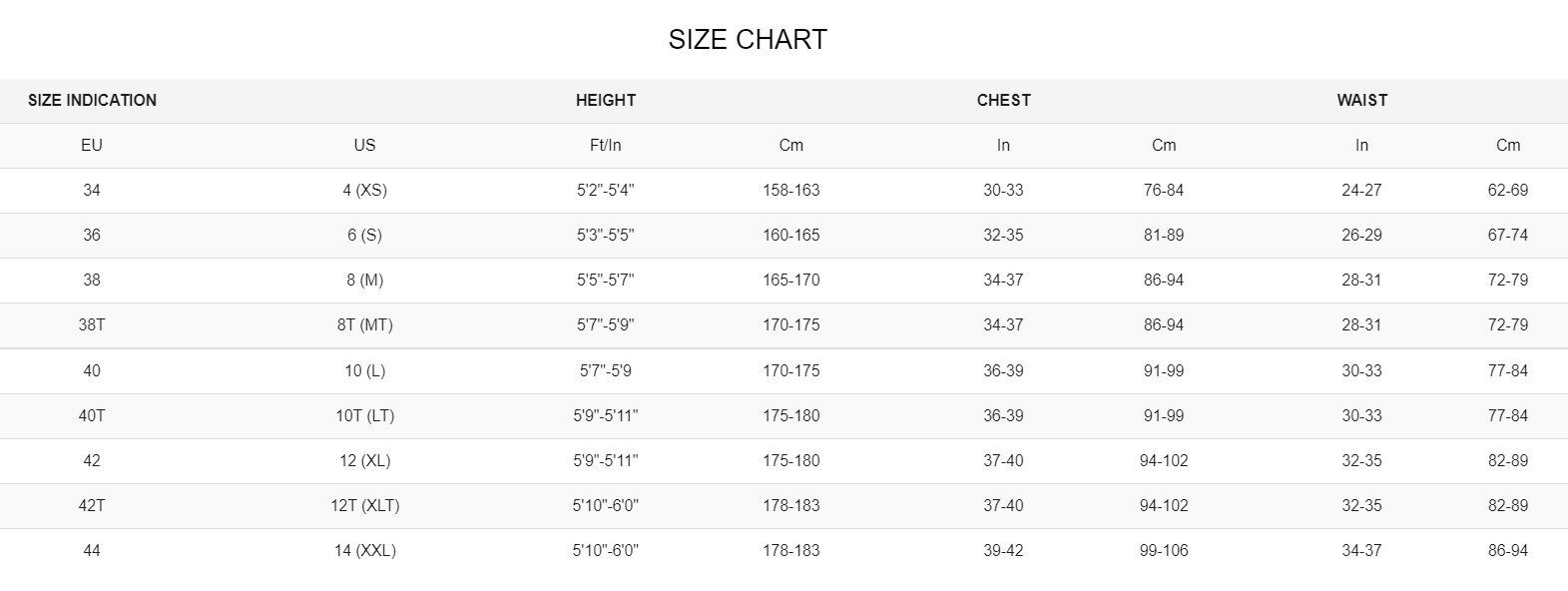Click US size 6 (S) cell

coord(364,235)
